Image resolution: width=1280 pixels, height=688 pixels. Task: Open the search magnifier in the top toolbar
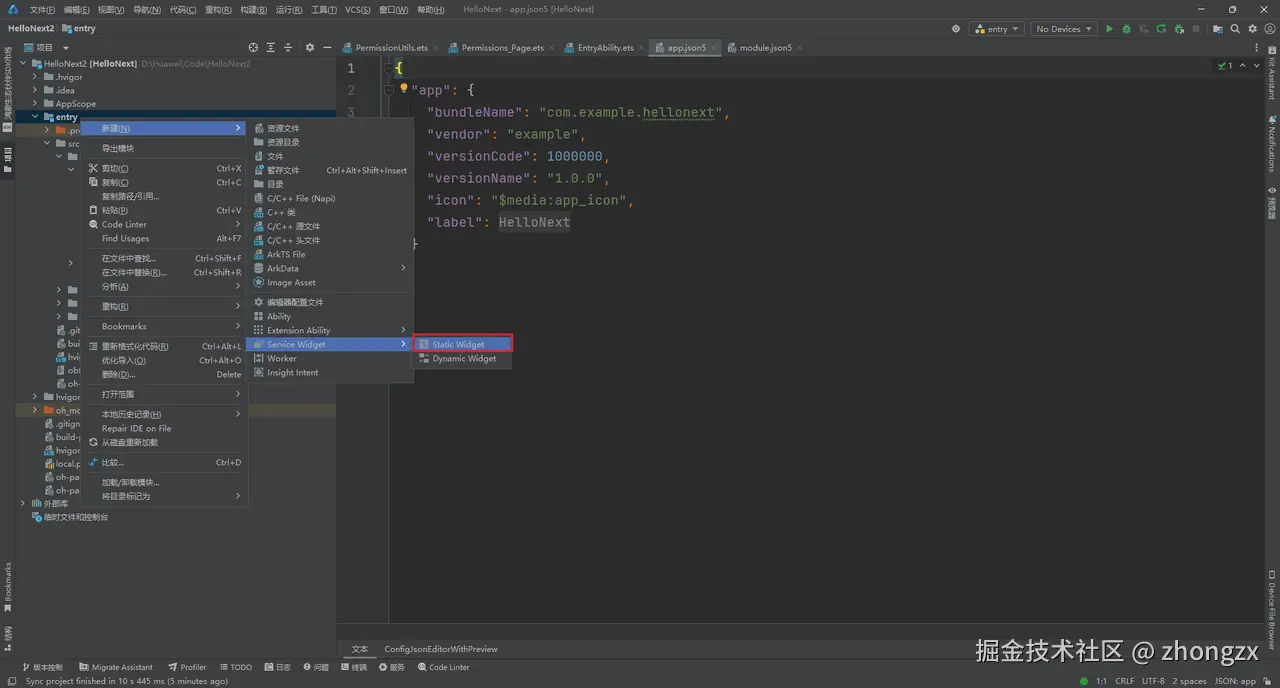click(1236, 29)
